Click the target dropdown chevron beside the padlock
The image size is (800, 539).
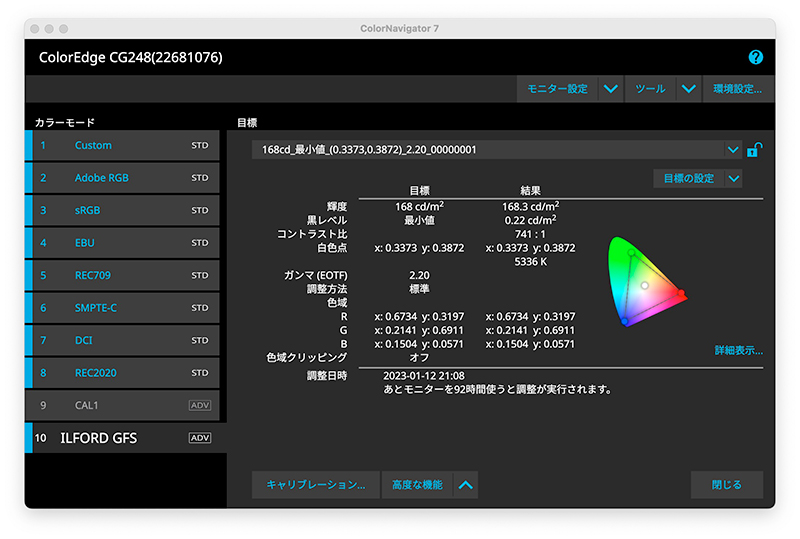click(733, 150)
